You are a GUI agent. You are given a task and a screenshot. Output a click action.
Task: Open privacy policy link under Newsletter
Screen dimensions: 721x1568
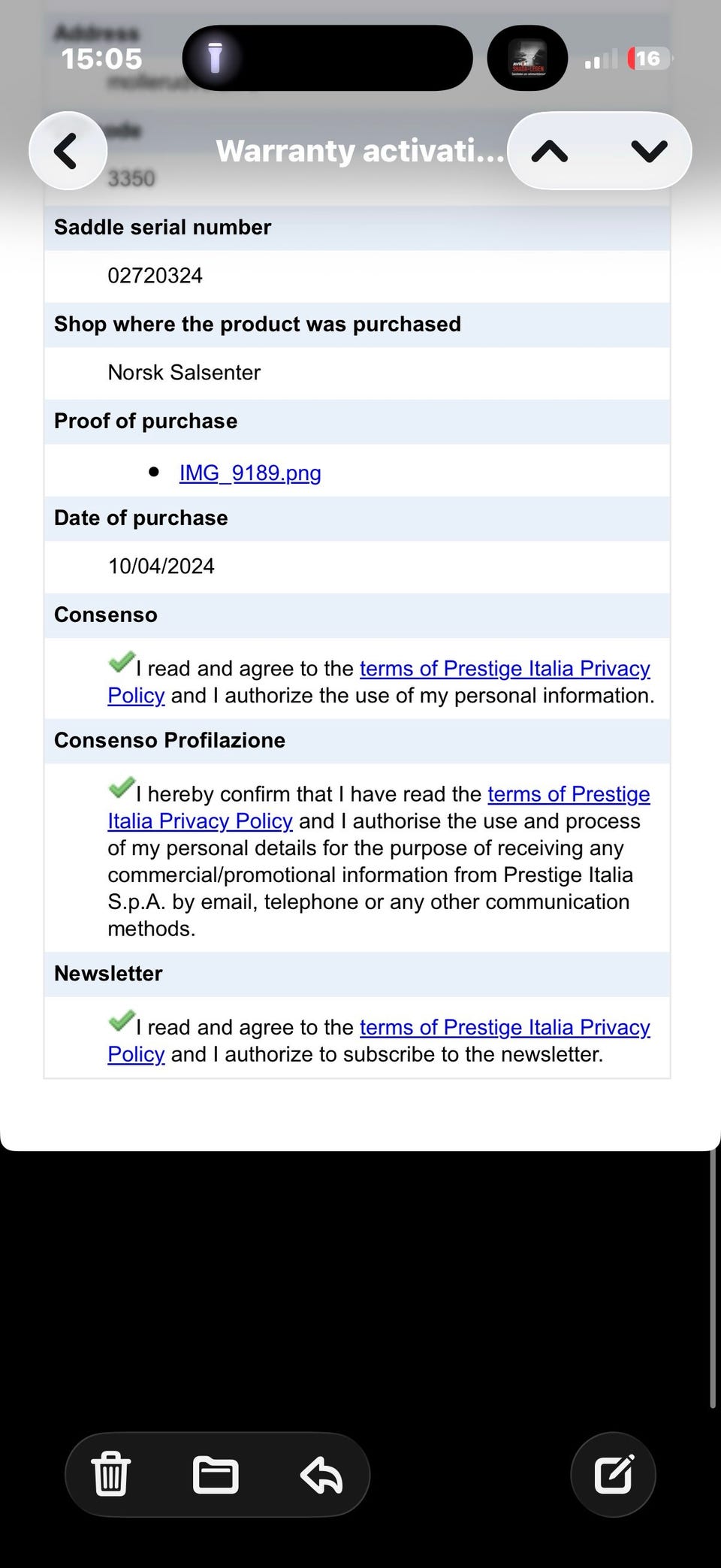coord(379,1041)
